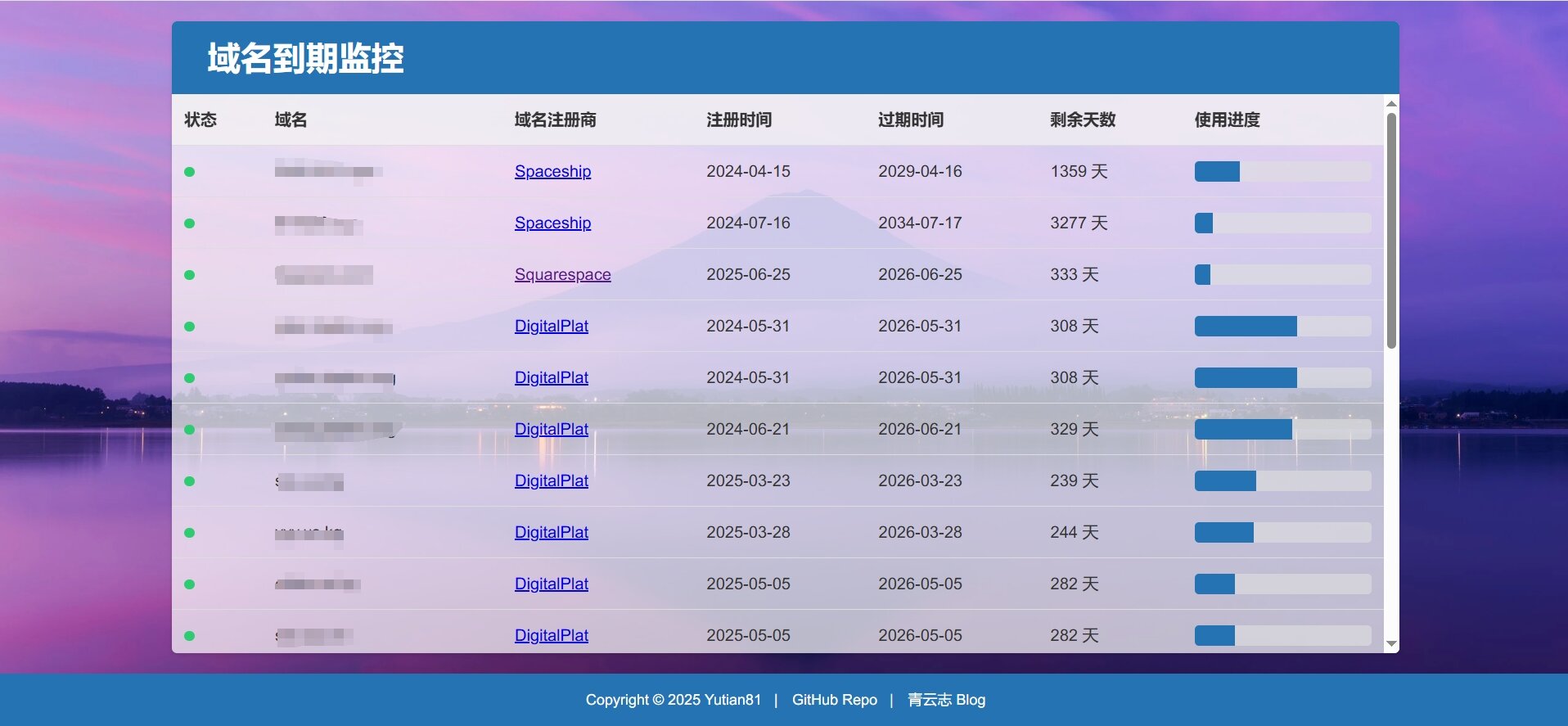Visit the 青云志 Blog footer link
This screenshot has width=1568, height=726.
click(946, 700)
